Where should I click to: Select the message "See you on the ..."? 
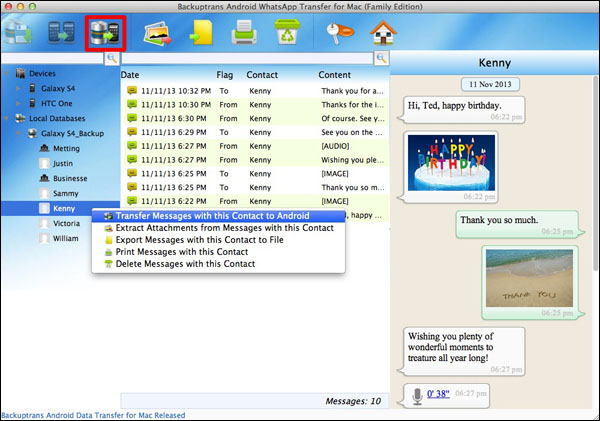click(x=255, y=132)
